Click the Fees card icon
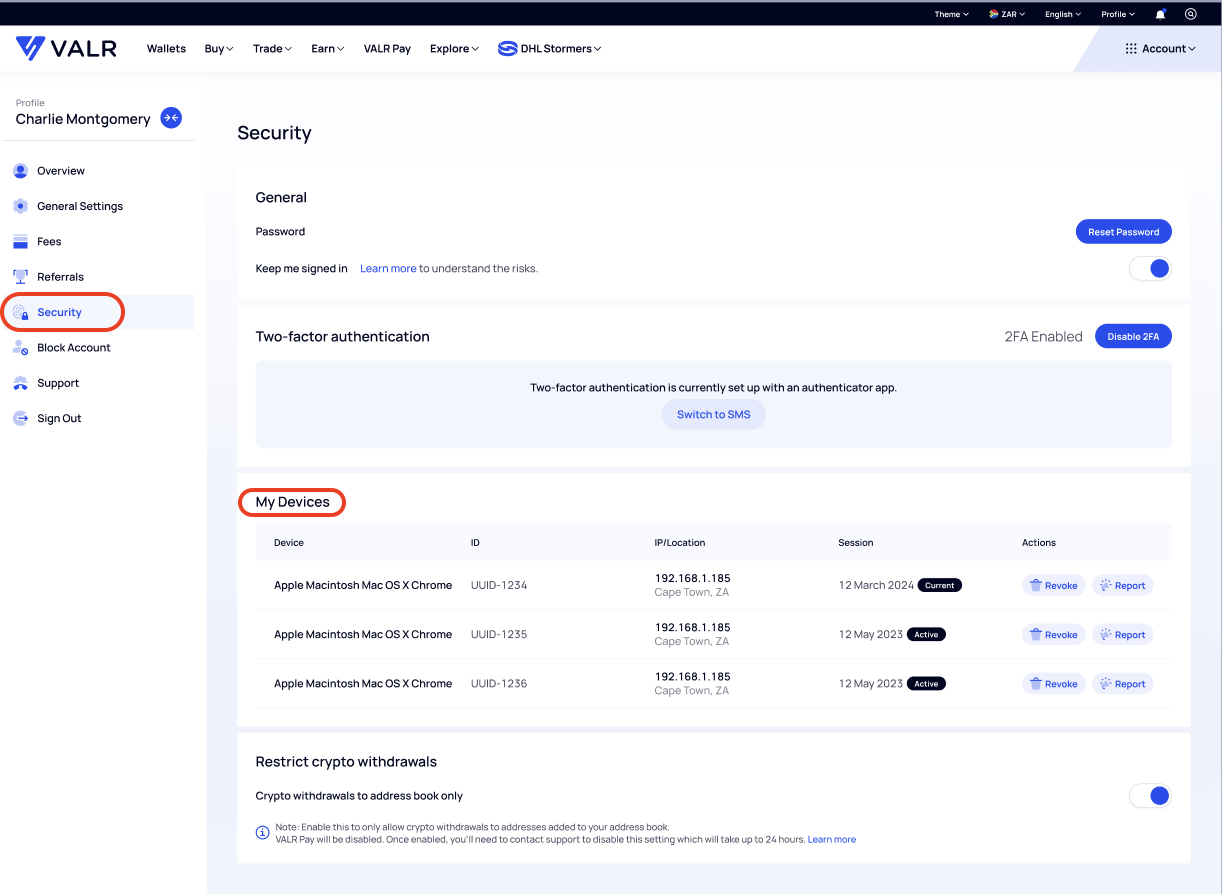 click(x=20, y=241)
